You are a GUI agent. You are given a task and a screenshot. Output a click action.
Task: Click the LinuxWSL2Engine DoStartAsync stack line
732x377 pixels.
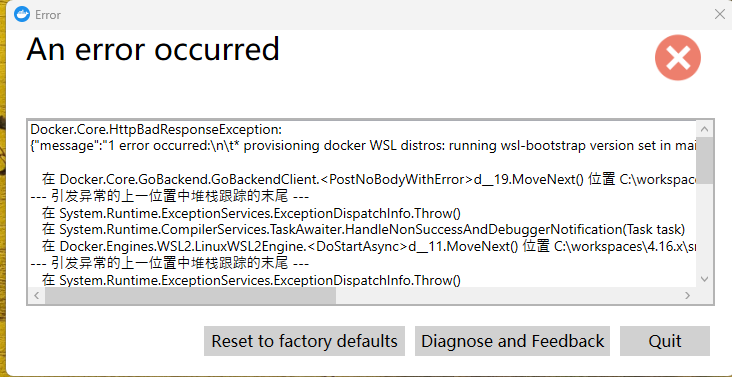tap(369, 246)
